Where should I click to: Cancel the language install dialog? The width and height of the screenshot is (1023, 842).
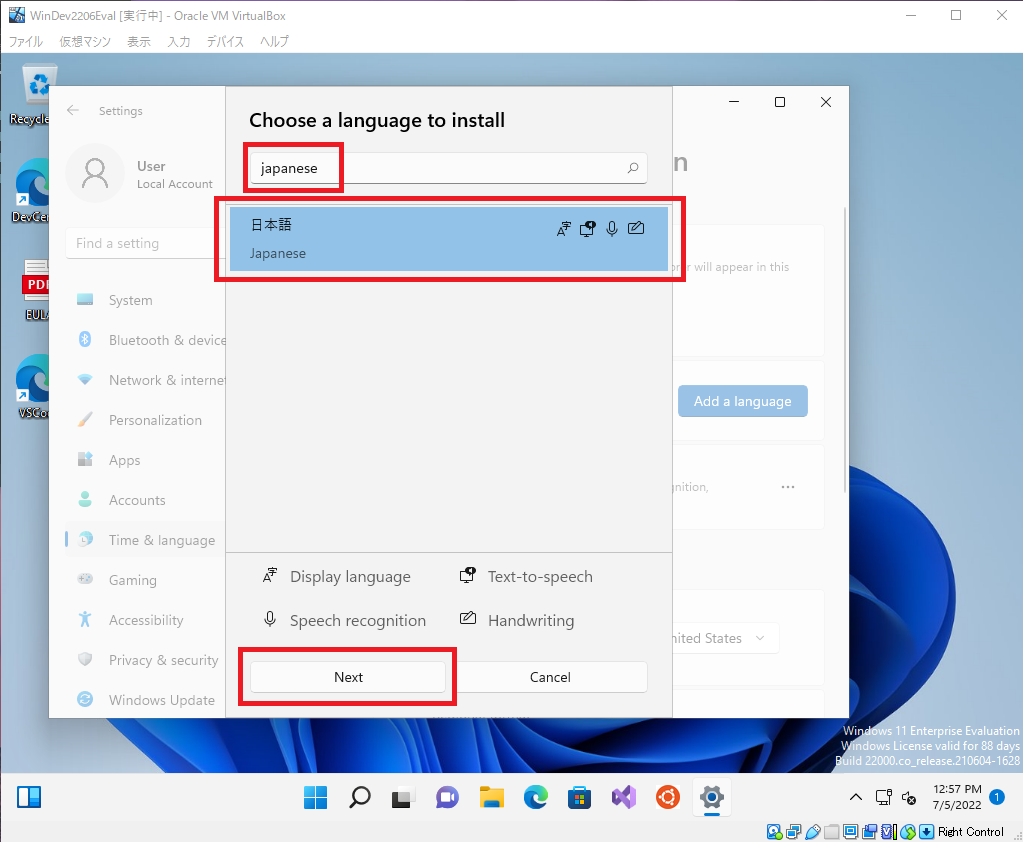[550, 677]
